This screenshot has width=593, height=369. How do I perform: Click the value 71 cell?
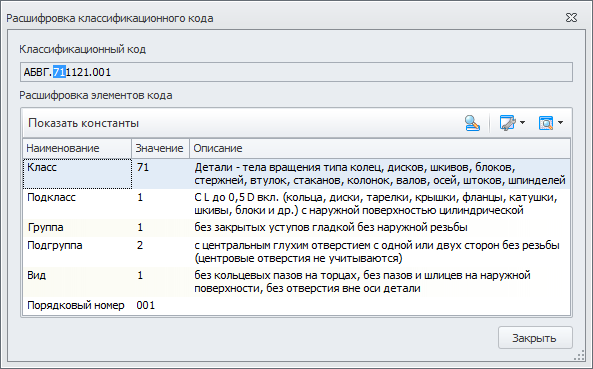(160, 174)
